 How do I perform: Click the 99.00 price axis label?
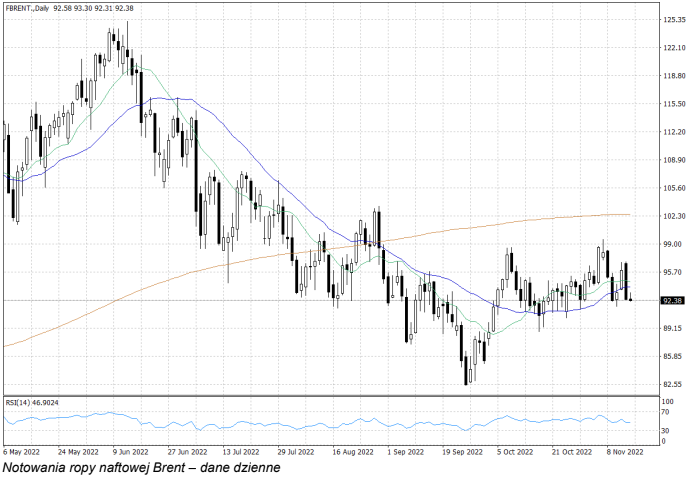[672, 244]
